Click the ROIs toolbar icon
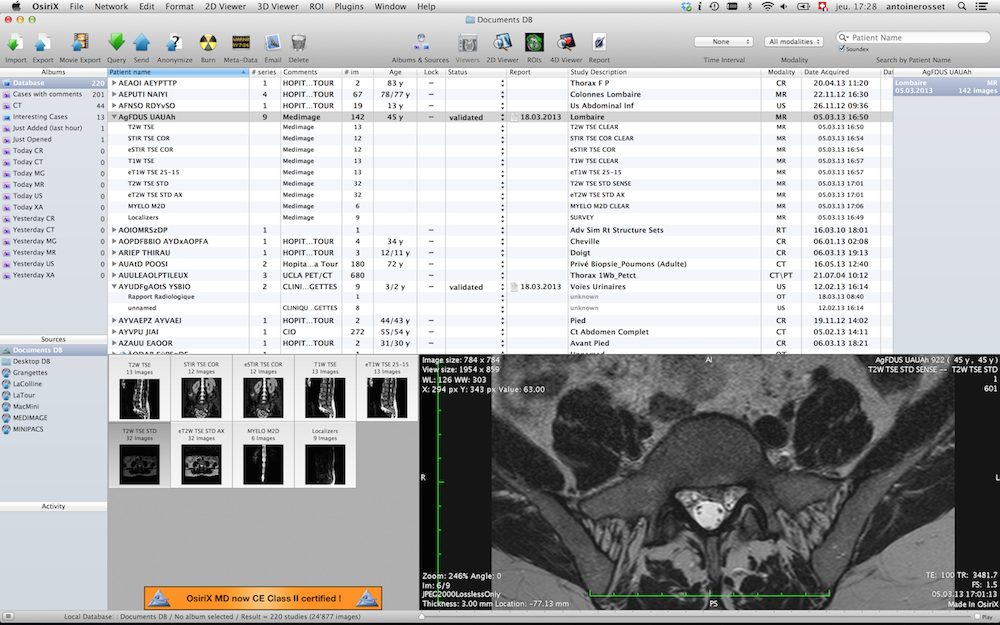 click(x=534, y=43)
